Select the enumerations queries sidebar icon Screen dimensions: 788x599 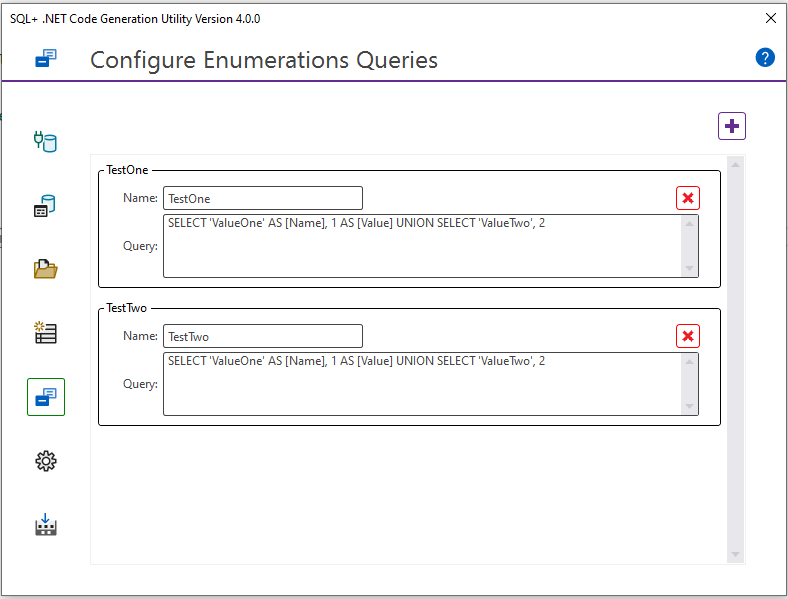click(x=46, y=397)
